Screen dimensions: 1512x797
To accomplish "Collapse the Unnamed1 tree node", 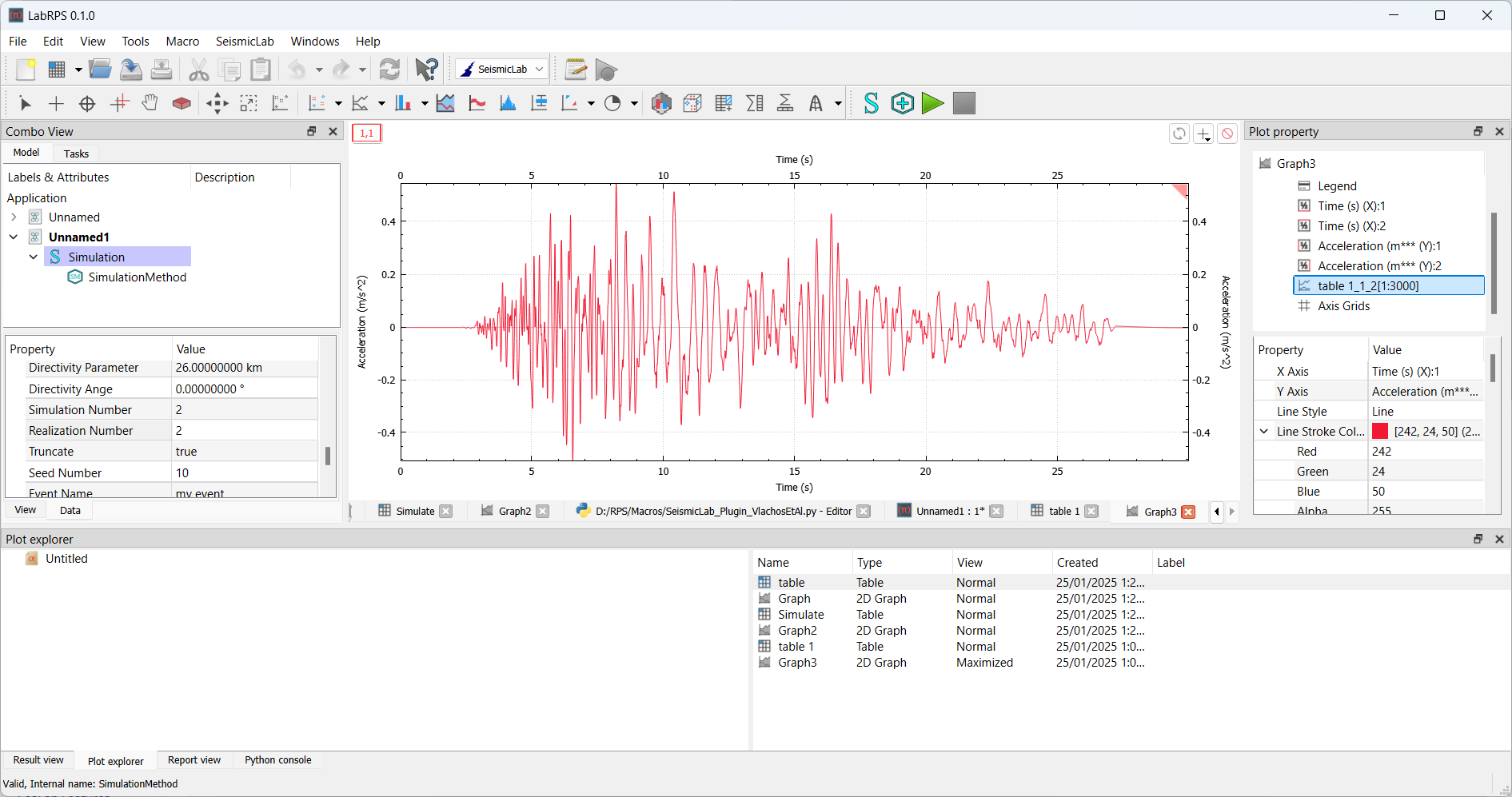I will (14, 237).
